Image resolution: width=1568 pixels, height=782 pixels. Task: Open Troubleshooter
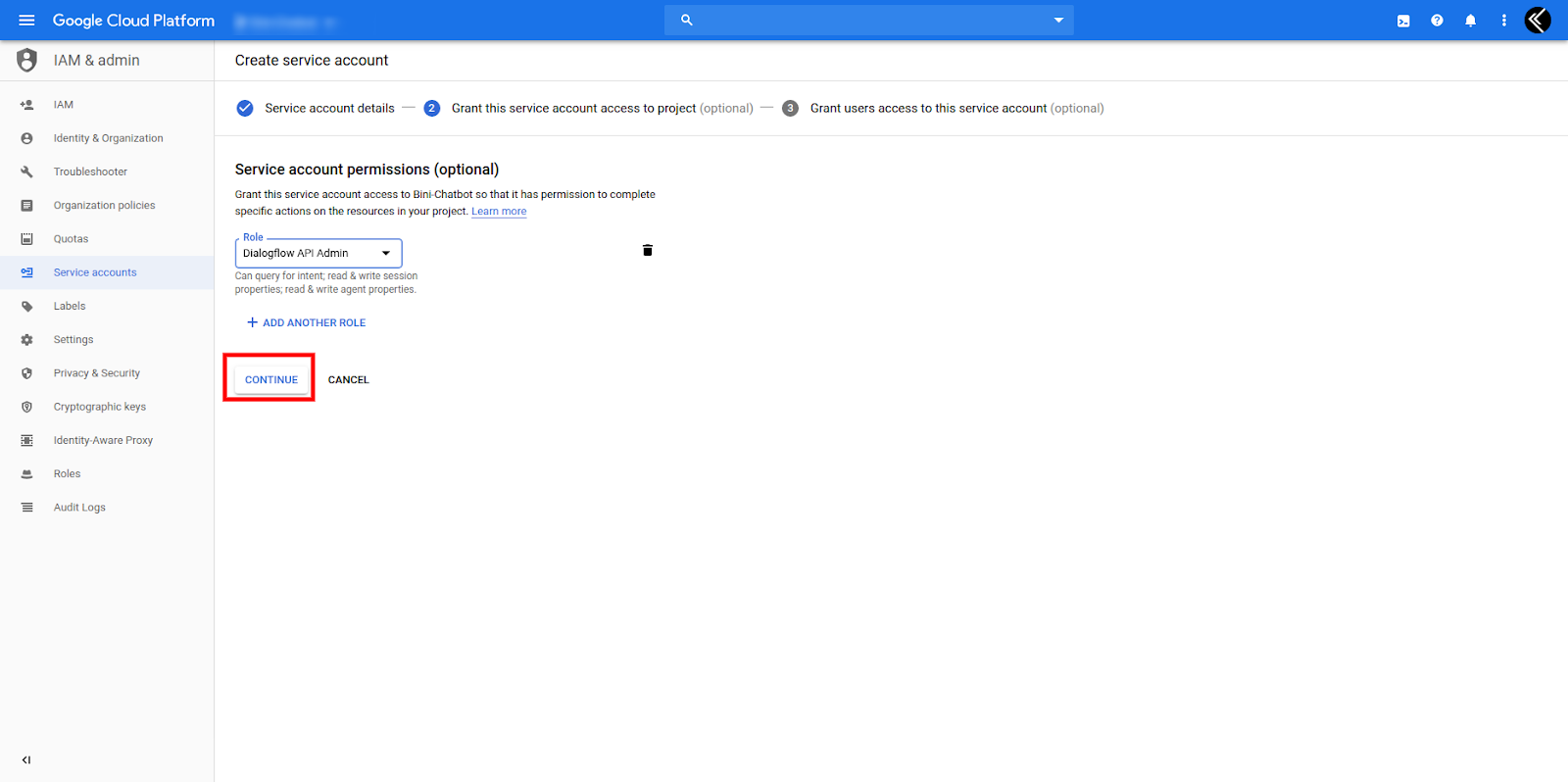coord(90,171)
